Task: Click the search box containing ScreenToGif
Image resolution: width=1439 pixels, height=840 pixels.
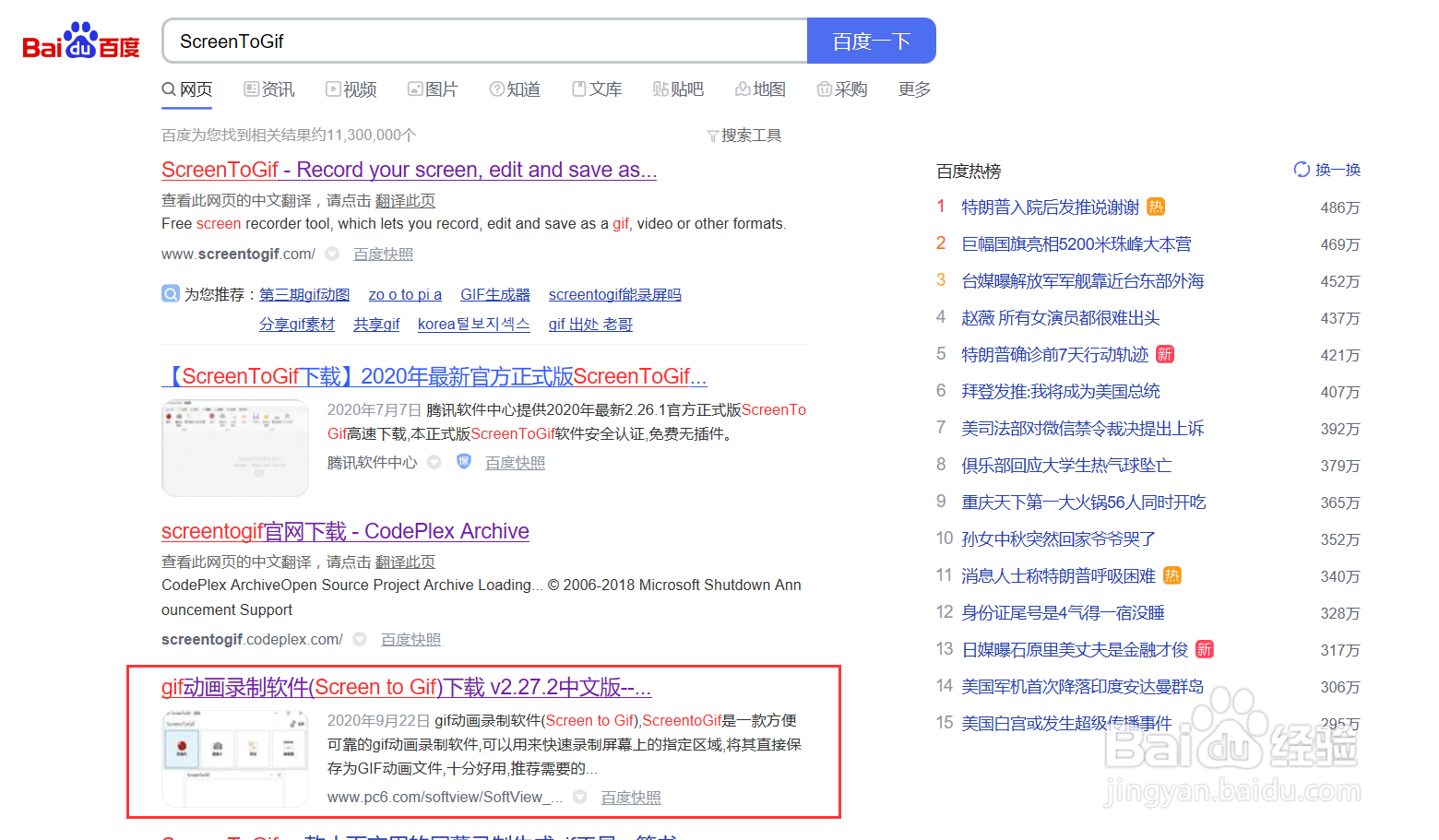Action: click(x=485, y=41)
